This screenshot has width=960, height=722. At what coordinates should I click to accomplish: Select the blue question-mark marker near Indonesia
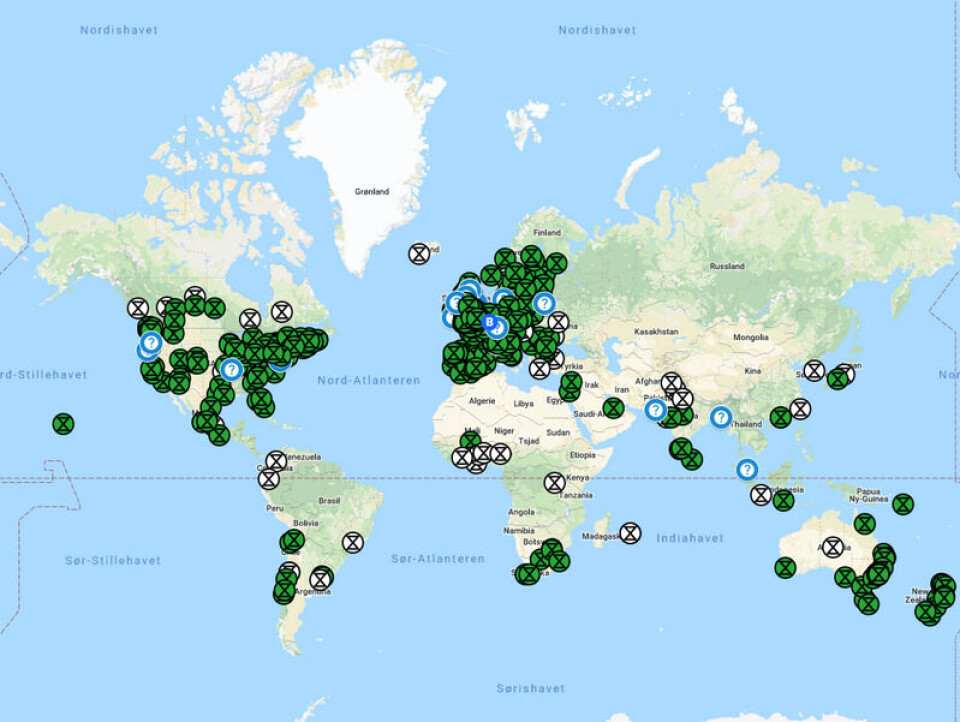pyautogui.click(x=748, y=469)
